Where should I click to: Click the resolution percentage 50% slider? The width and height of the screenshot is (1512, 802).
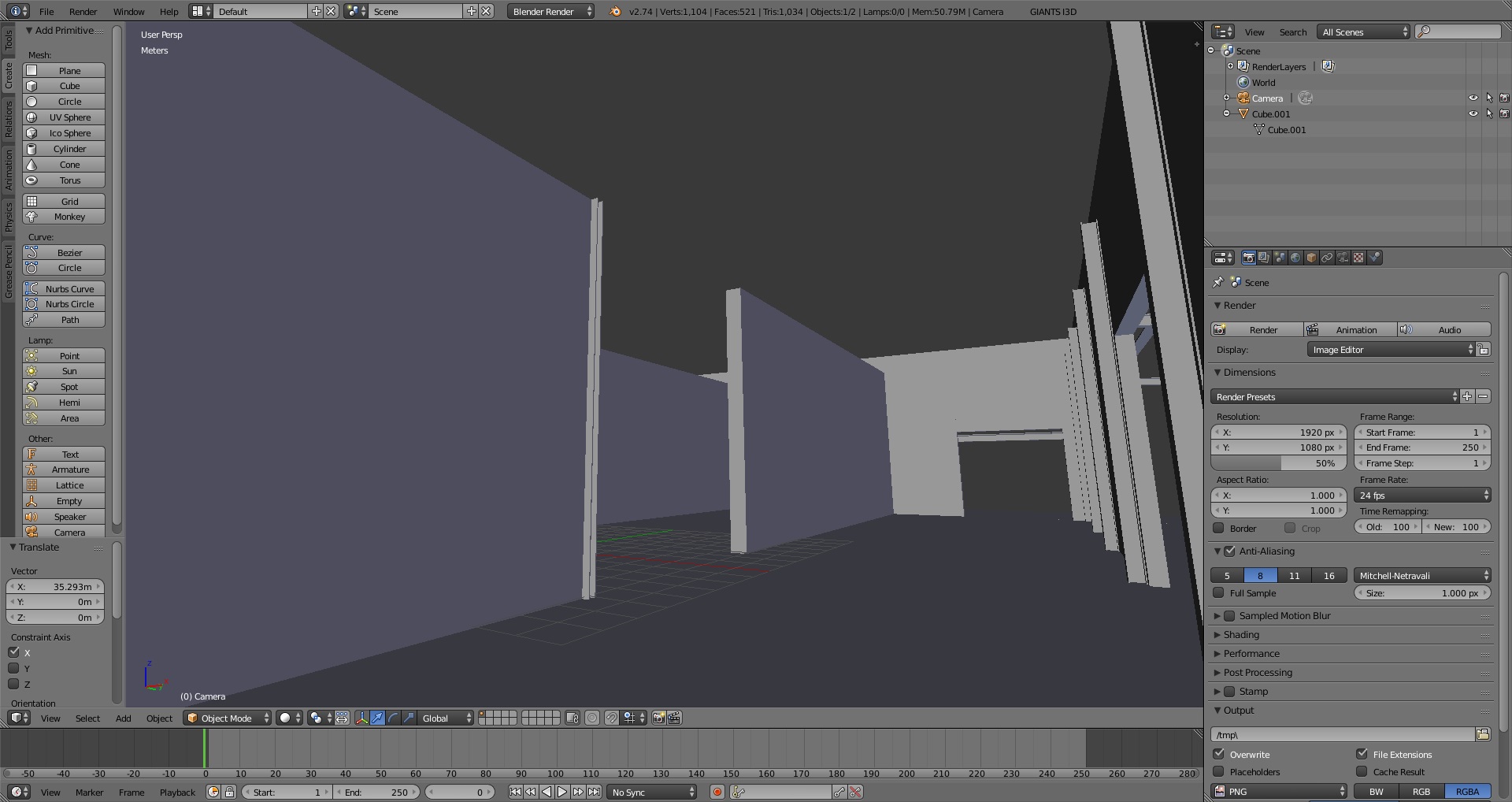coord(1278,462)
